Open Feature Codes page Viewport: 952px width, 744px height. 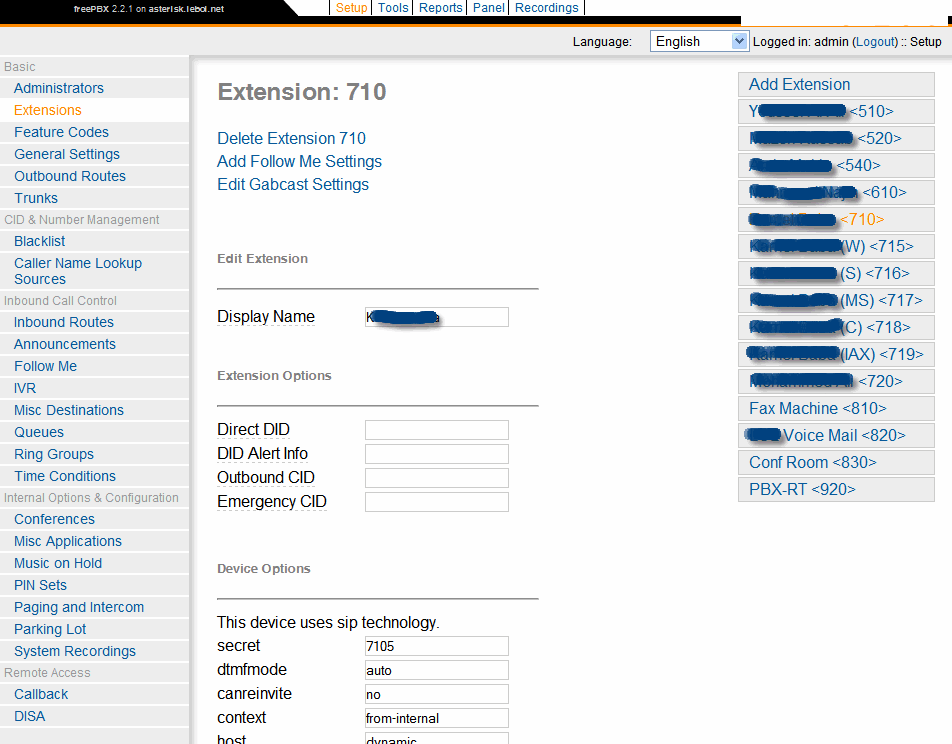[61, 132]
